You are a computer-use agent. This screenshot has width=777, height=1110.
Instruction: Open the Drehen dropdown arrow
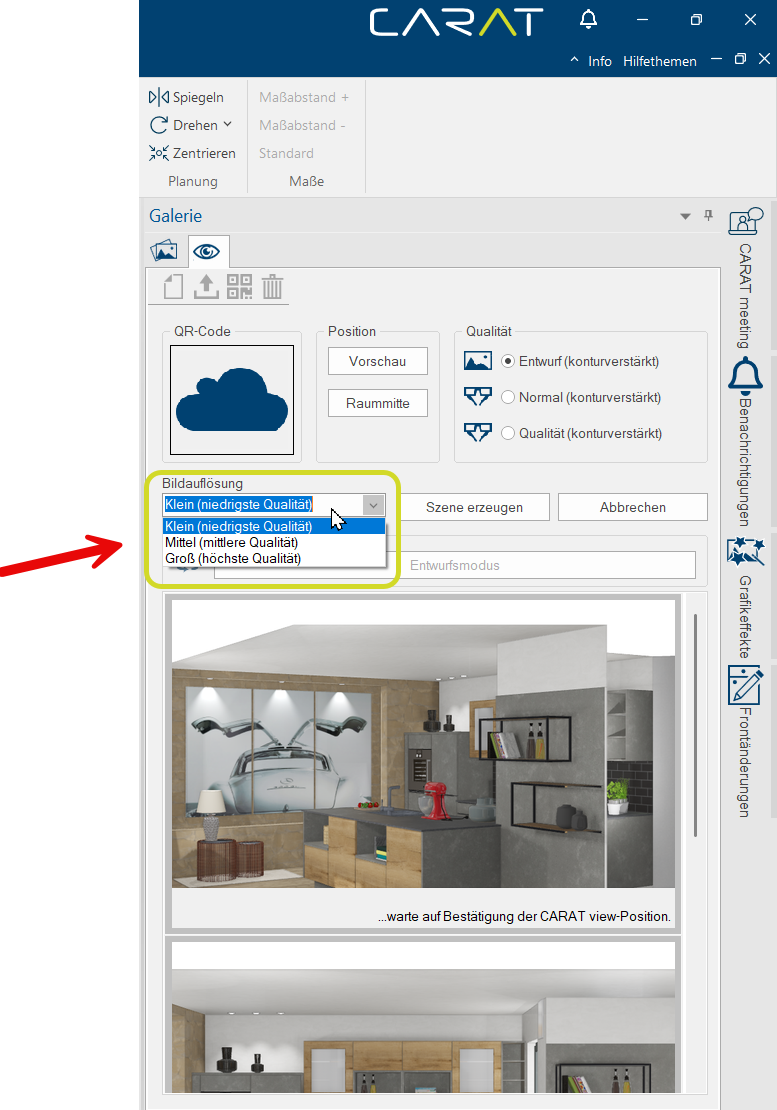coord(227,125)
